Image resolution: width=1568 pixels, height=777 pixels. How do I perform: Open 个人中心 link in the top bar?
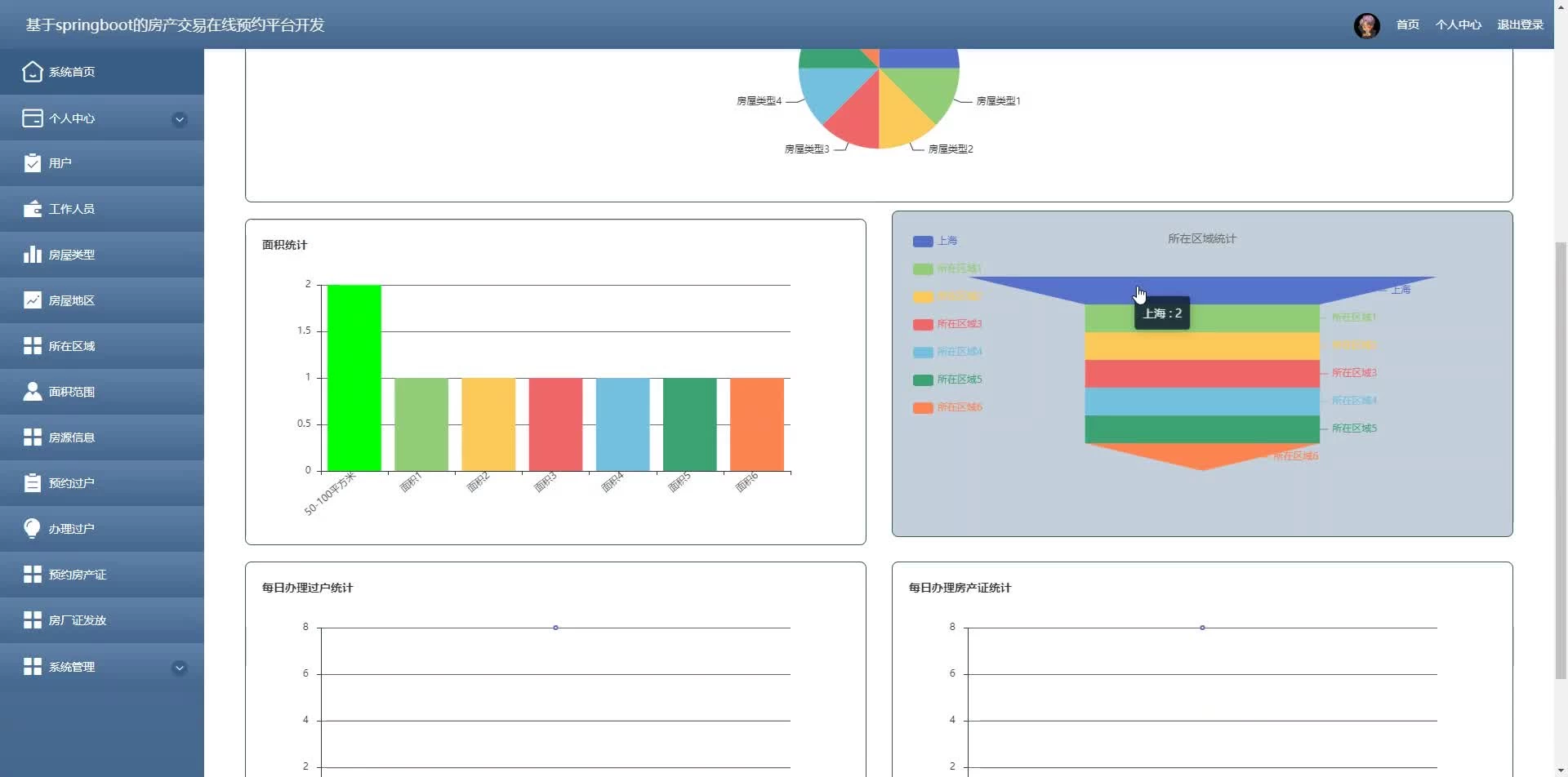click(1459, 24)
